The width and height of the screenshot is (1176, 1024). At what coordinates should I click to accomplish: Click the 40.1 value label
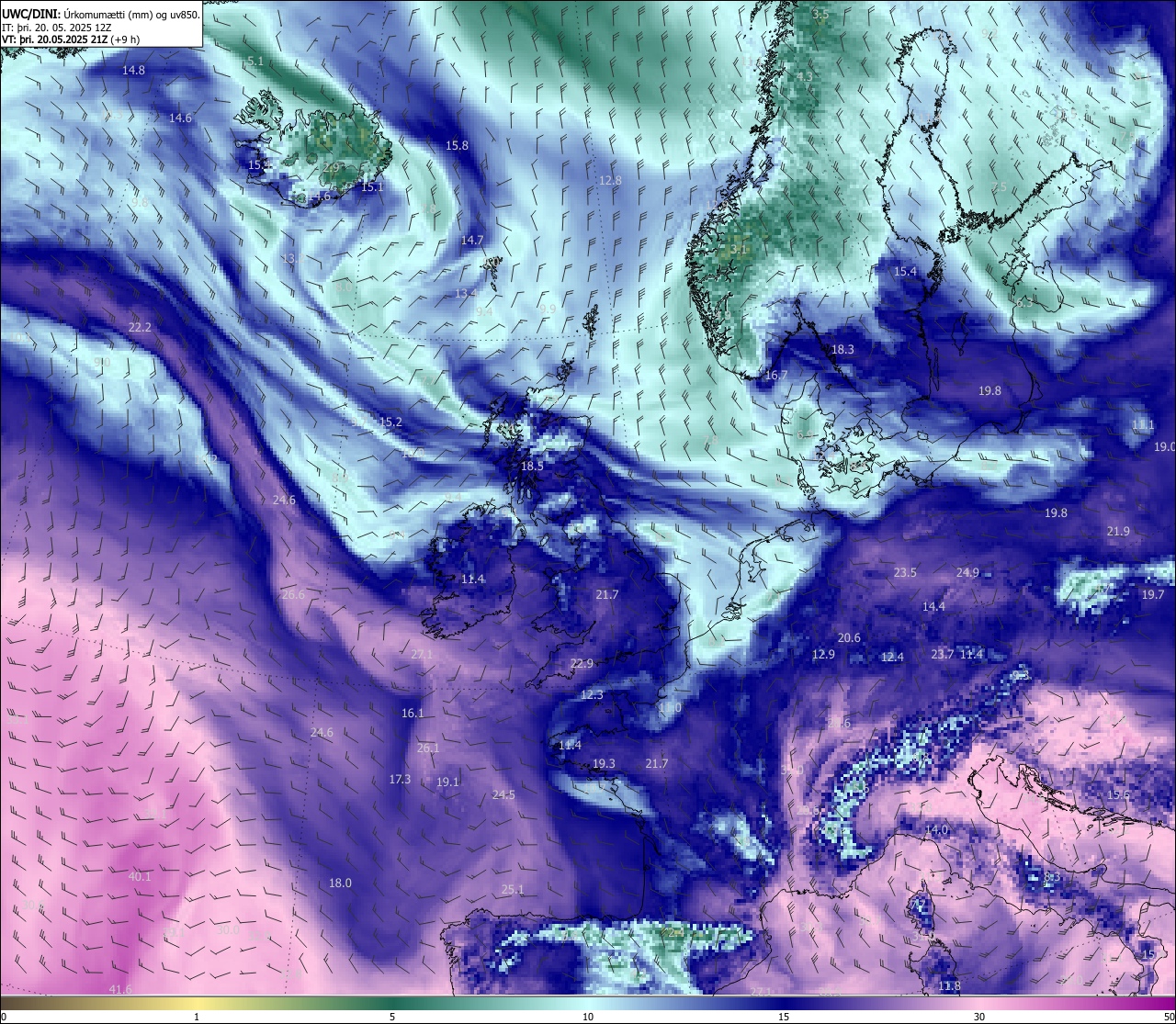pos(140,876)
